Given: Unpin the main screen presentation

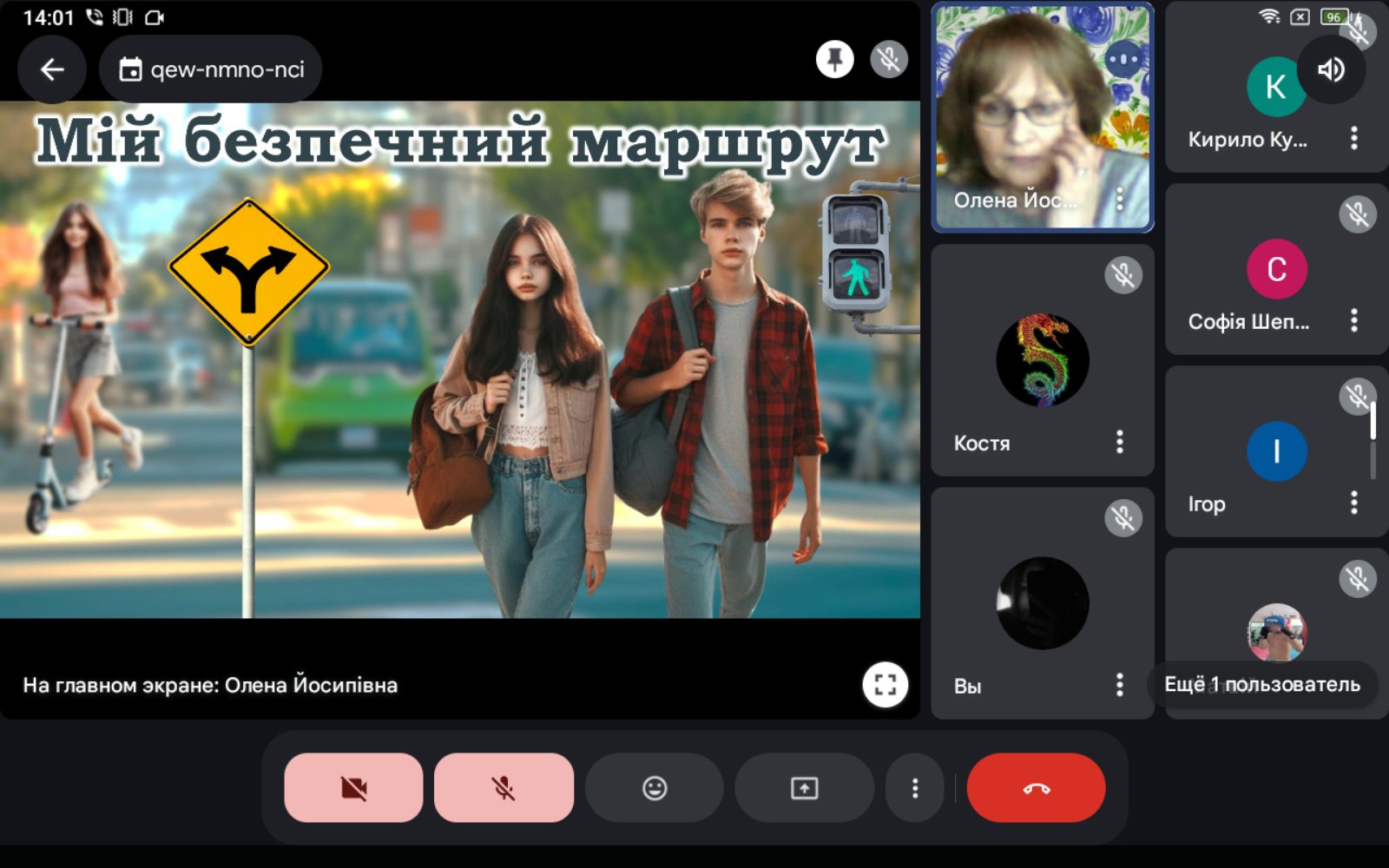Looking at the screenshot, I should 835,59.
